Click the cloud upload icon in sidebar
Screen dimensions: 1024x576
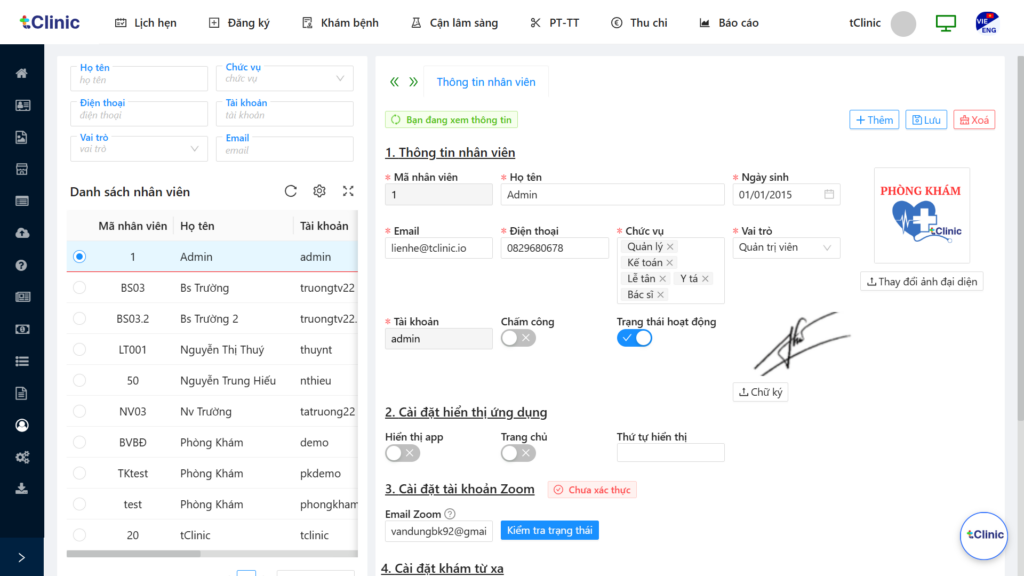(22, 233)
